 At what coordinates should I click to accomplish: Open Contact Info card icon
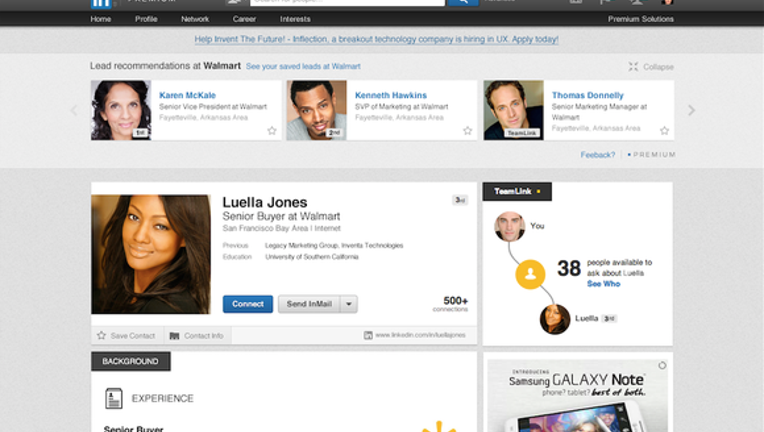[x=174, y=336]
